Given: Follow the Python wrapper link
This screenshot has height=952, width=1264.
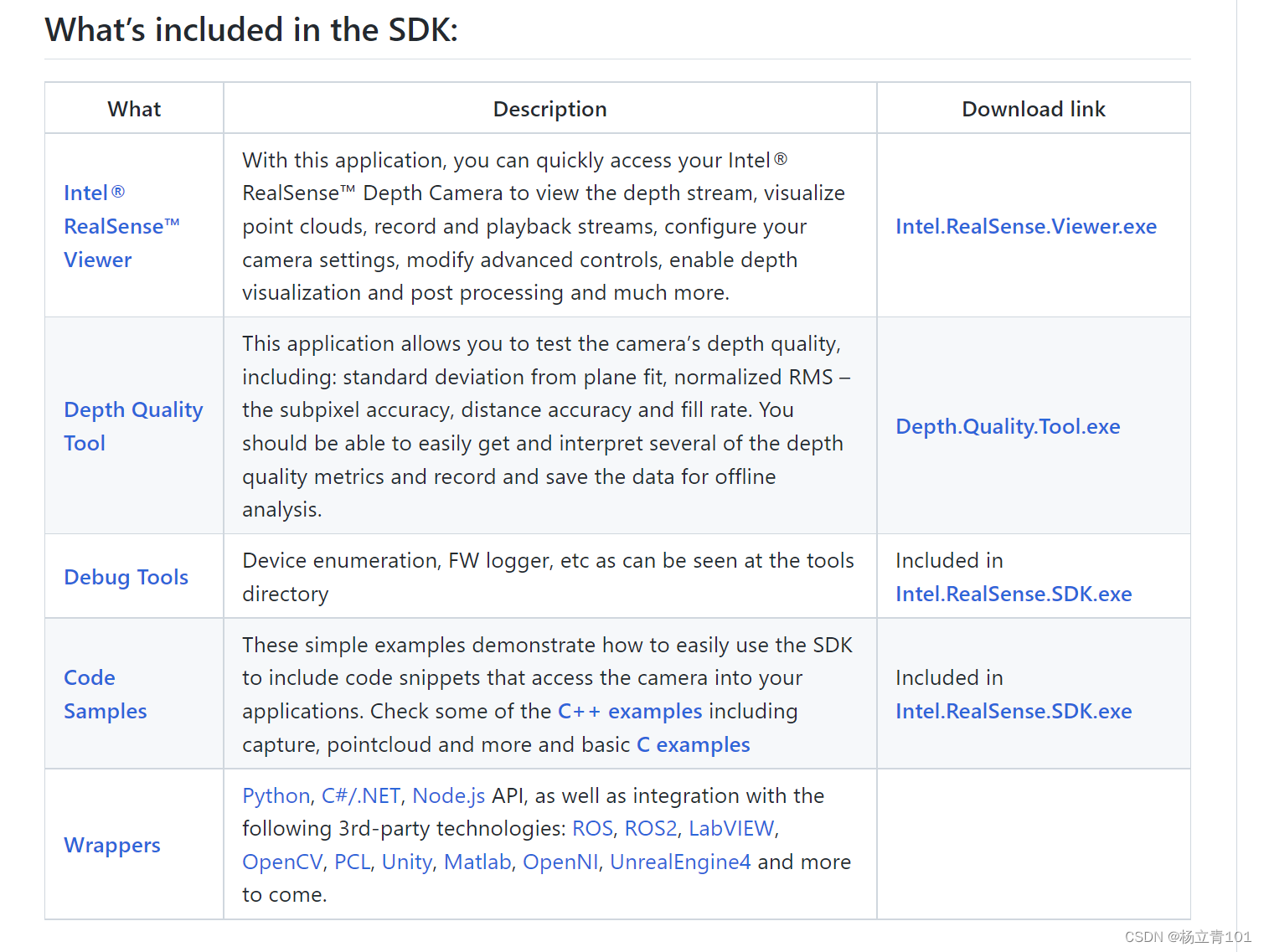Looking at the screenshot, I should (276, 795).
